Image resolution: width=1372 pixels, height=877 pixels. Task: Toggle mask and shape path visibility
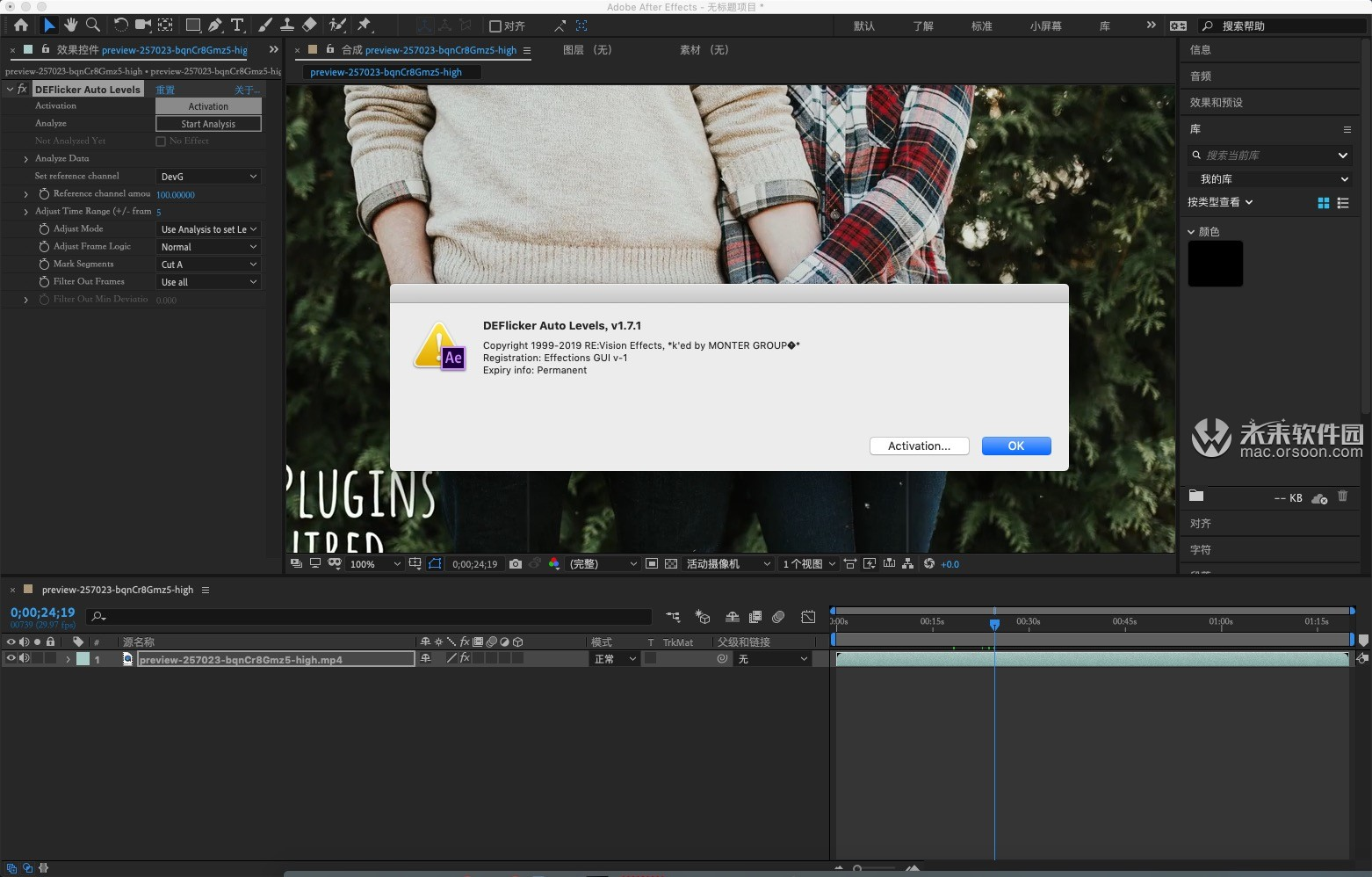coord(435,564)
